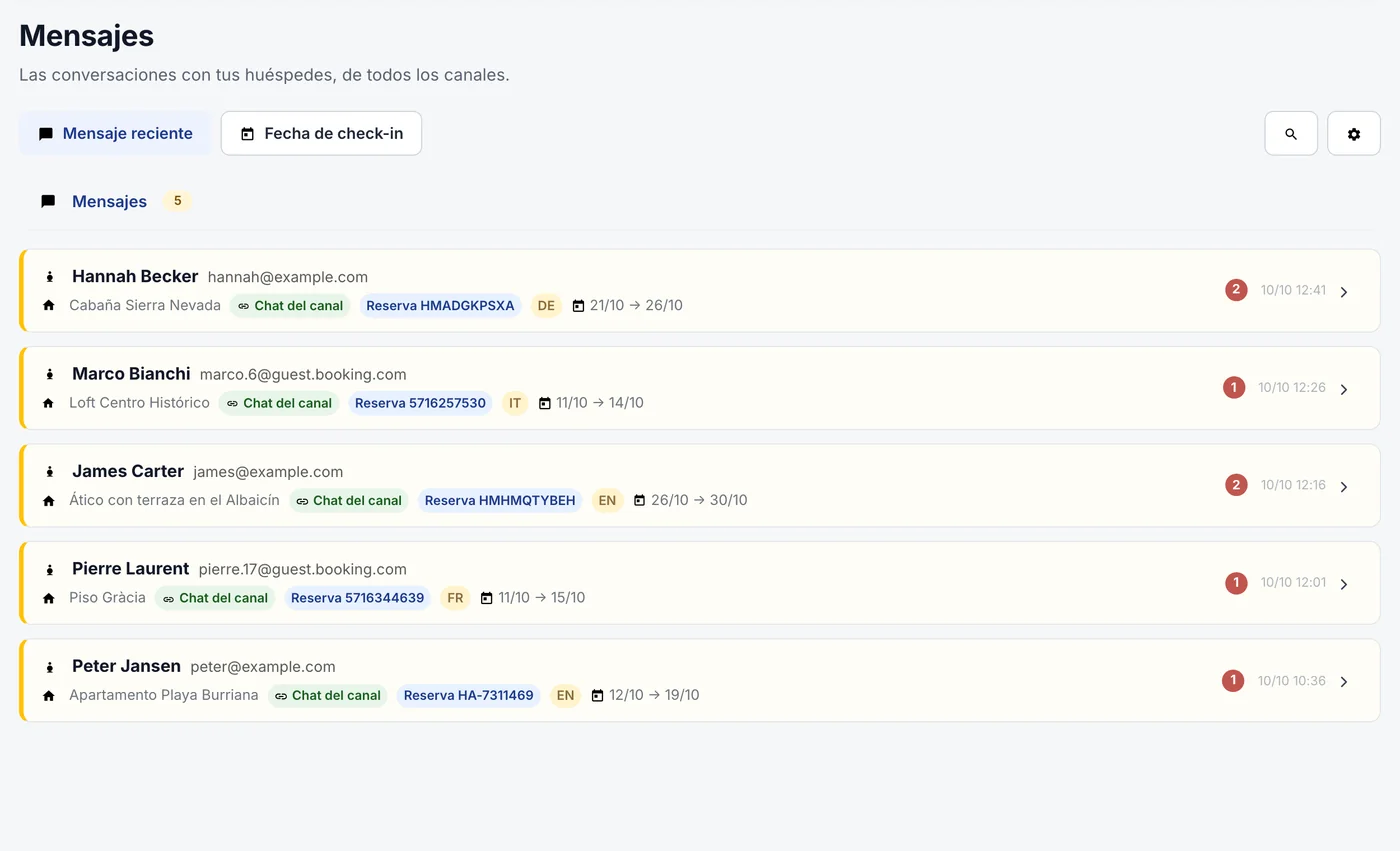
Task: Click the IT language tag
Action: (x=515, y=403)
